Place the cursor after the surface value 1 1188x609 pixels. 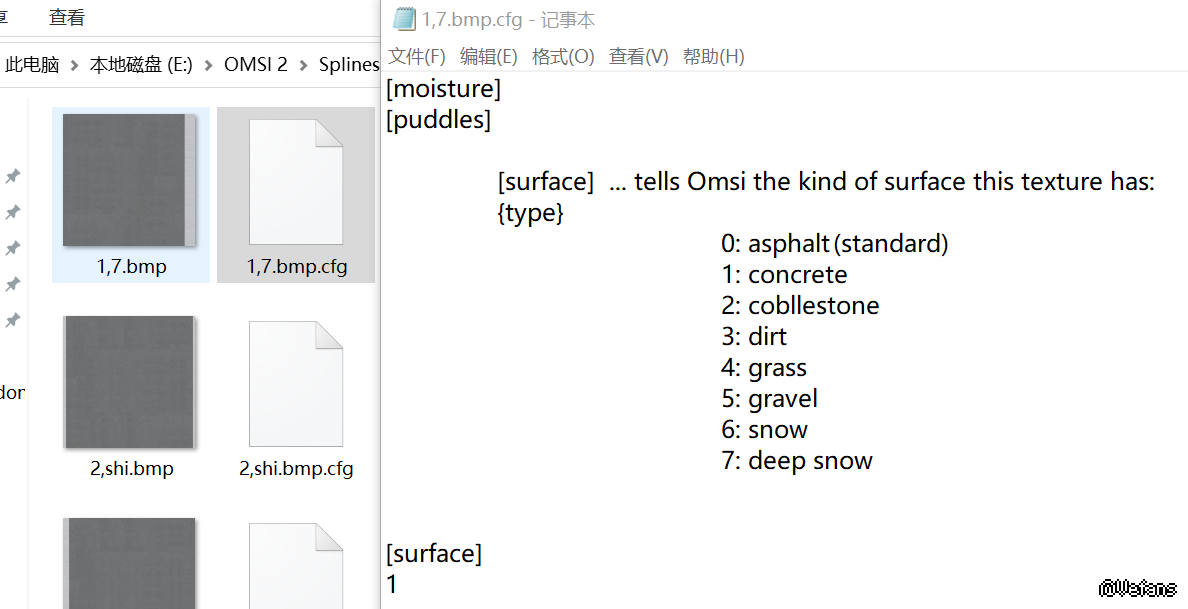(x=398, y=585)
